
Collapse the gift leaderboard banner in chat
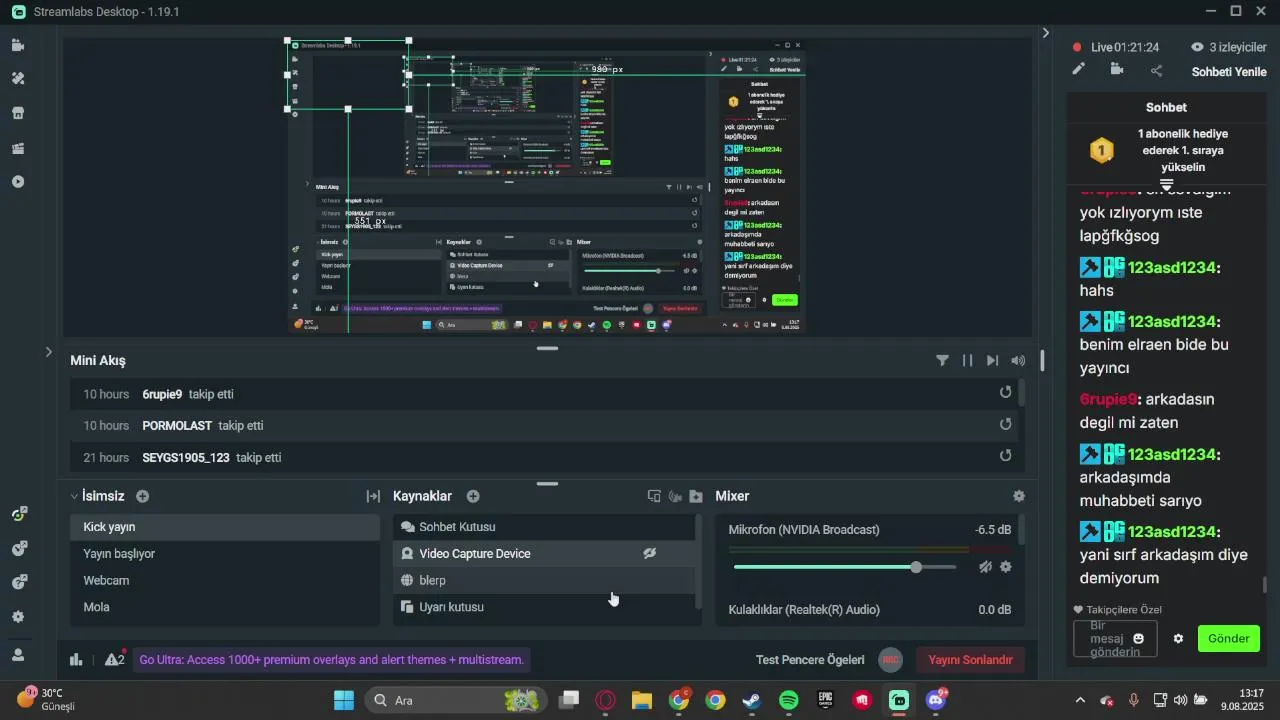click(x=1166, y=185)
